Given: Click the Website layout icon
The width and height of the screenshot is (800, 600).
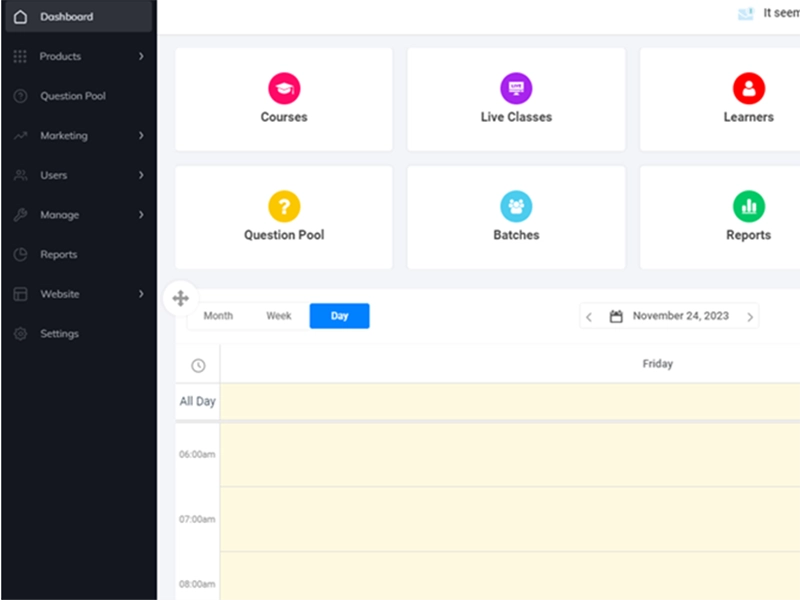Looking at the screenshot, I should pyautogui.click(x=20, y=294).
